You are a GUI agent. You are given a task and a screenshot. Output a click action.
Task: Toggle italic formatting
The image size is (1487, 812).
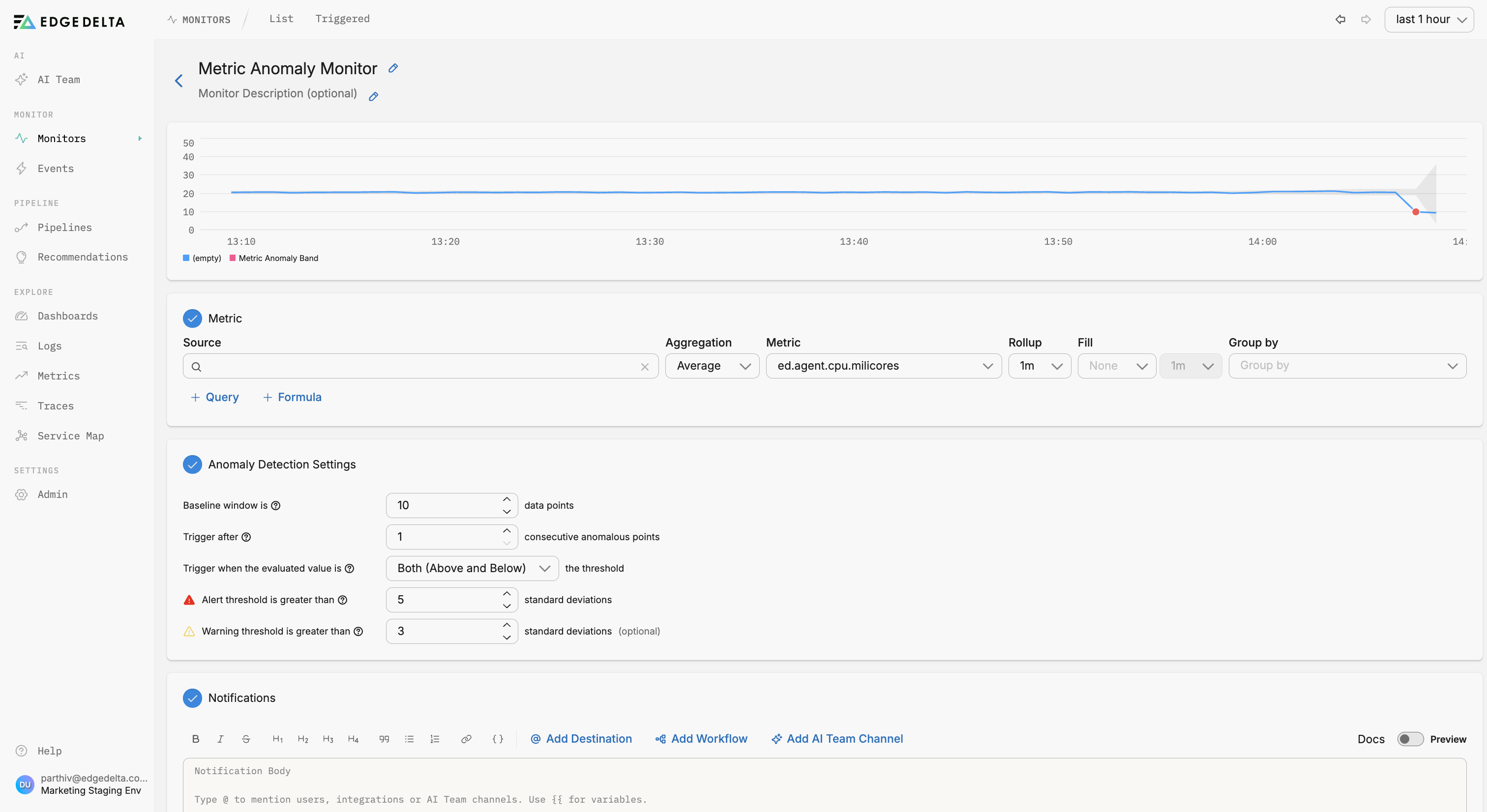pos(220,739)
